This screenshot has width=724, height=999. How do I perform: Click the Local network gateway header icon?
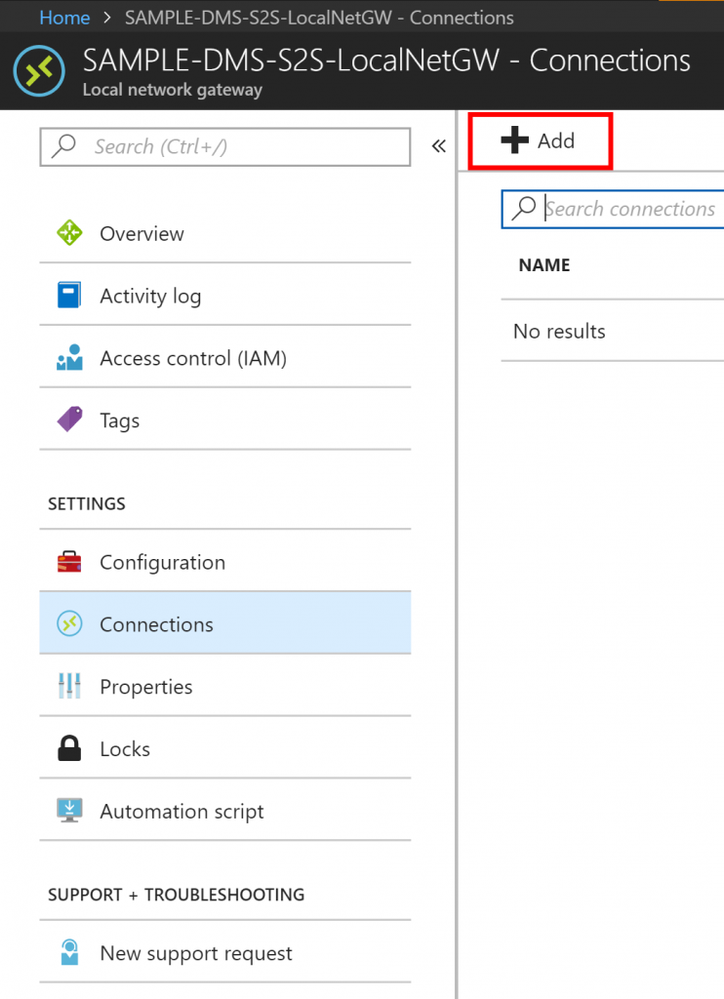pos(39,71)
